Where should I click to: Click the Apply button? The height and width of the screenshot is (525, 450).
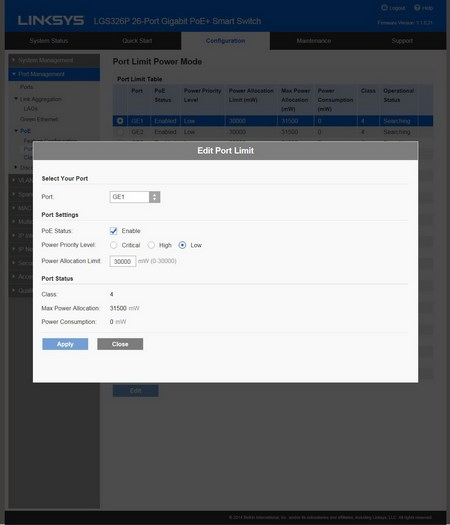click(65, 344)
